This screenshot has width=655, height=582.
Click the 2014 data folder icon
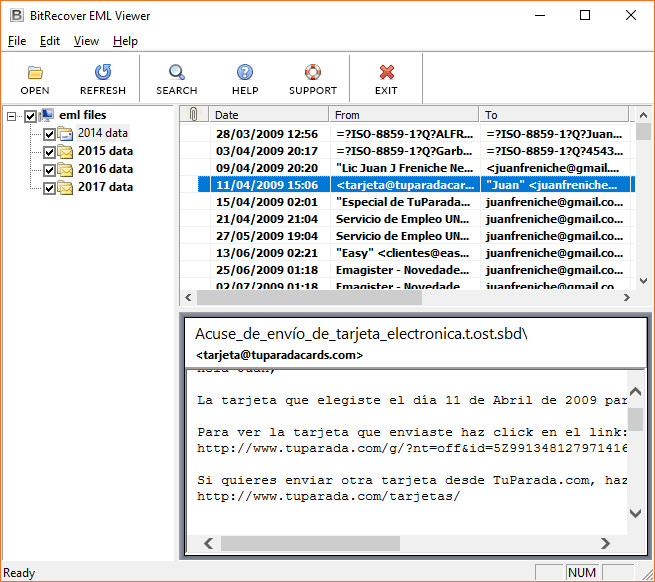[x=65, y=134]
